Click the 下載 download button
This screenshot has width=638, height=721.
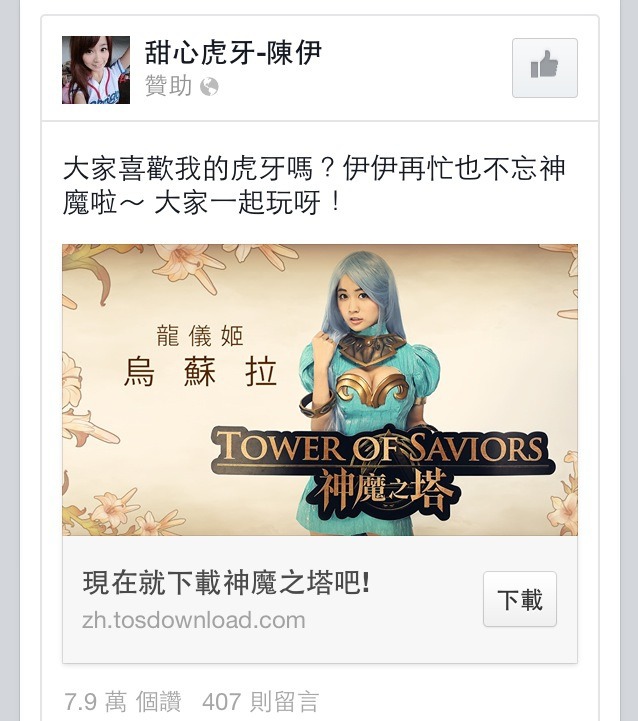520,599
